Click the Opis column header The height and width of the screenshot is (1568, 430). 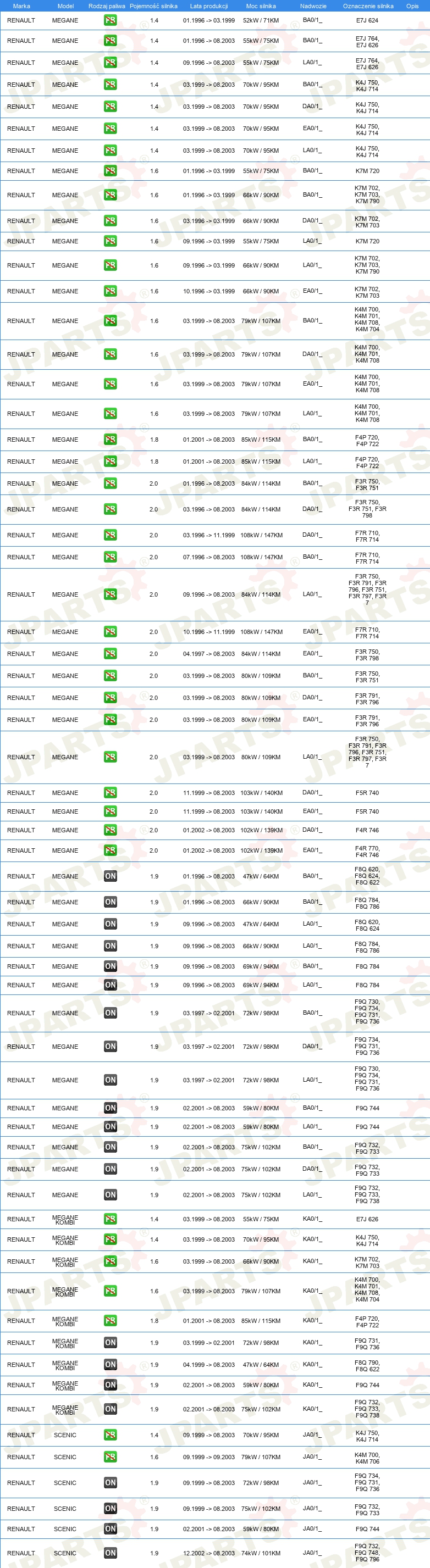click(412, 6)
